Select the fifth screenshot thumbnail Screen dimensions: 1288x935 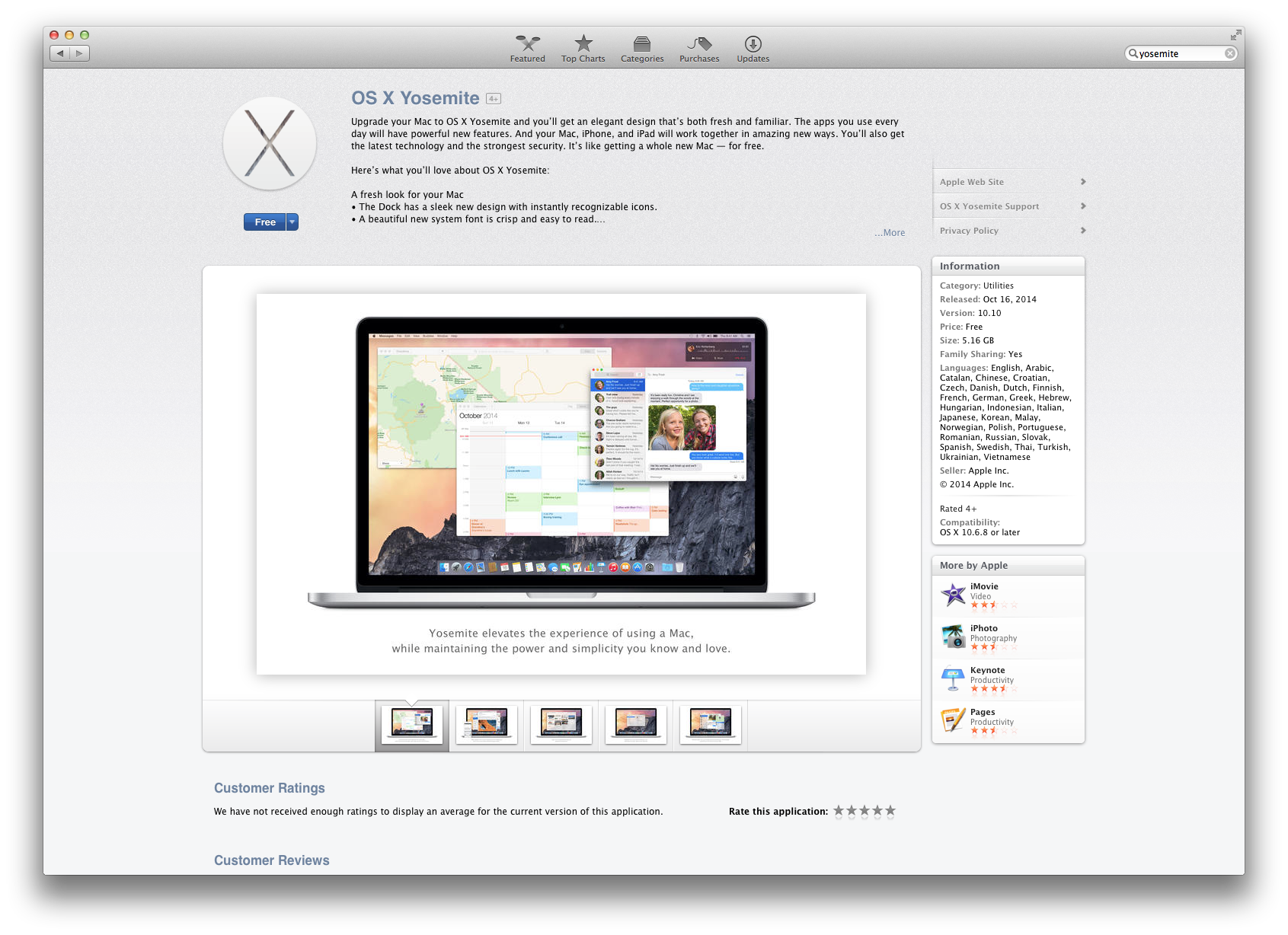tap(711, 725)
